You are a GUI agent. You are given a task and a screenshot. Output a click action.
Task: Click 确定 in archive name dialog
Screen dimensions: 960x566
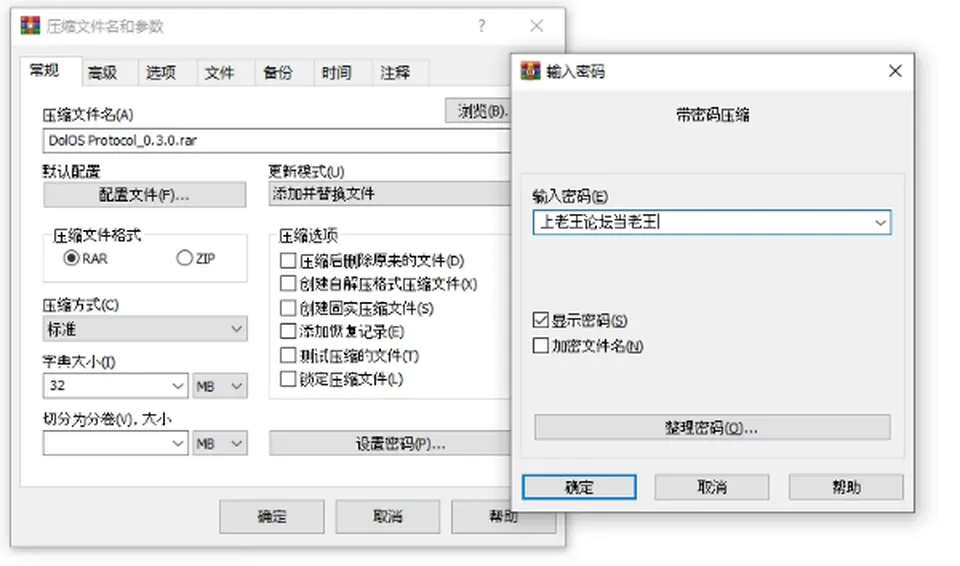pyautogui.click(x=272, y=516)
